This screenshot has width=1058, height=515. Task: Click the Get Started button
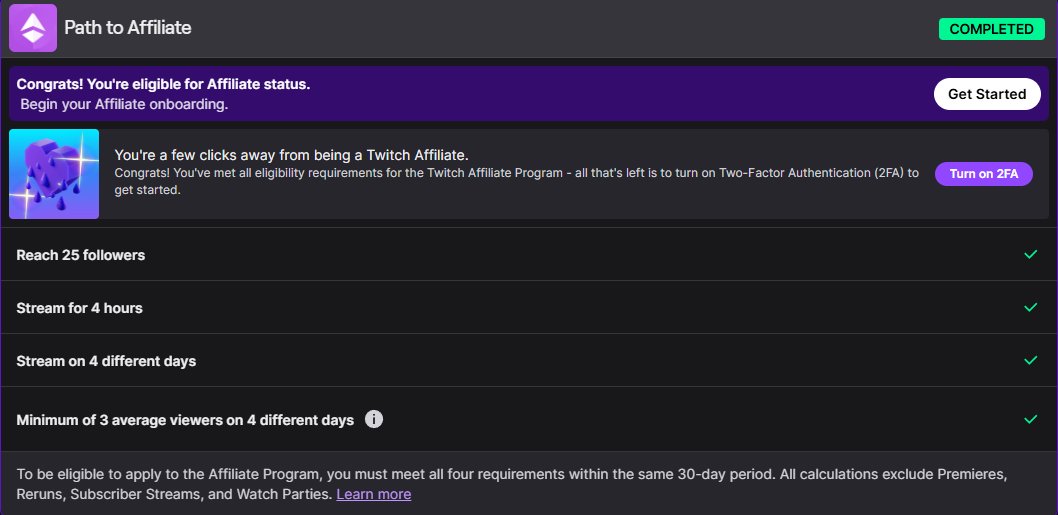pyautogui.click(x=986, y=94)
